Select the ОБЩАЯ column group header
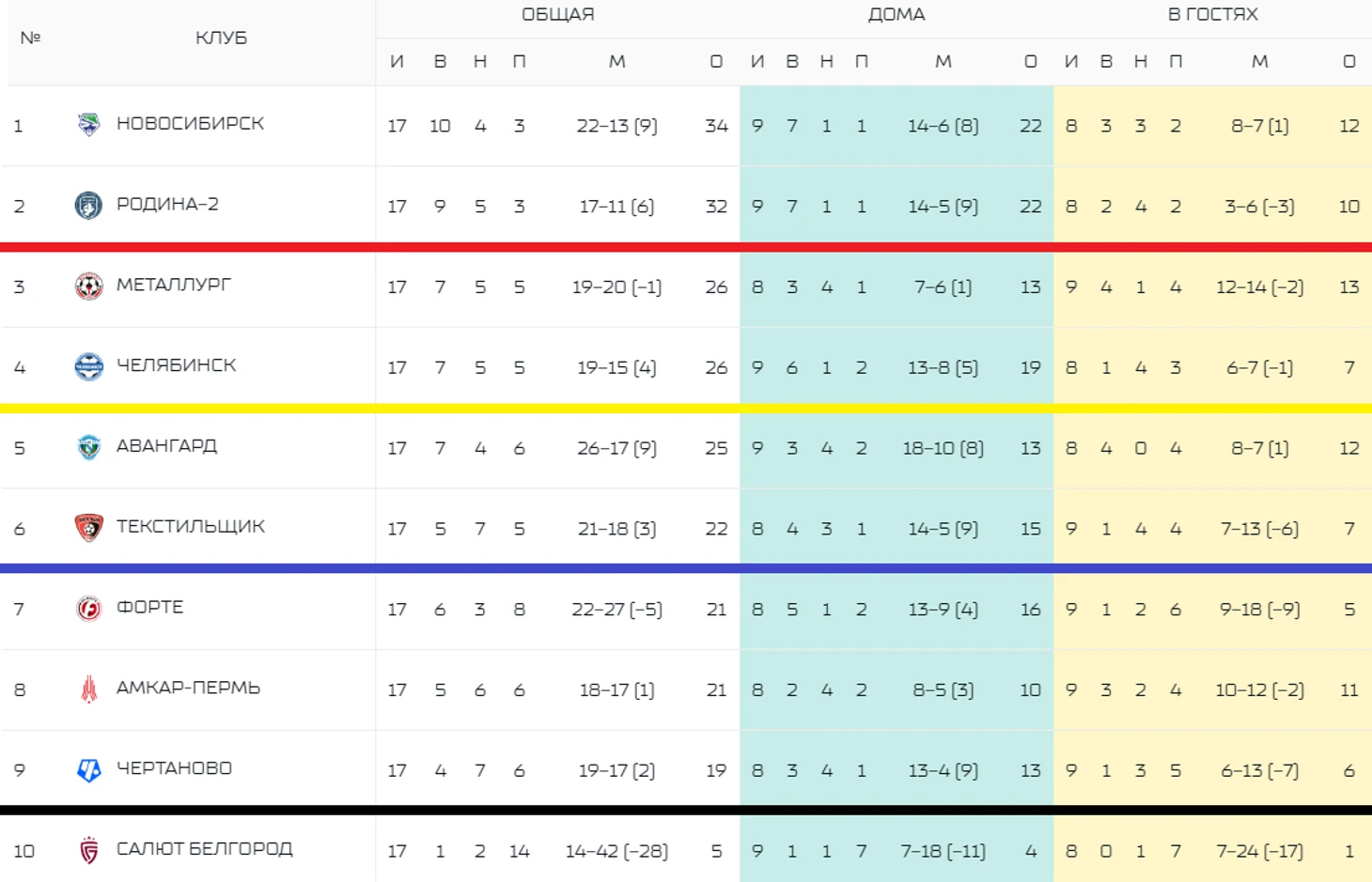Image resolution: width=1372 pixels, height=882 pixels. coord(557,15)
